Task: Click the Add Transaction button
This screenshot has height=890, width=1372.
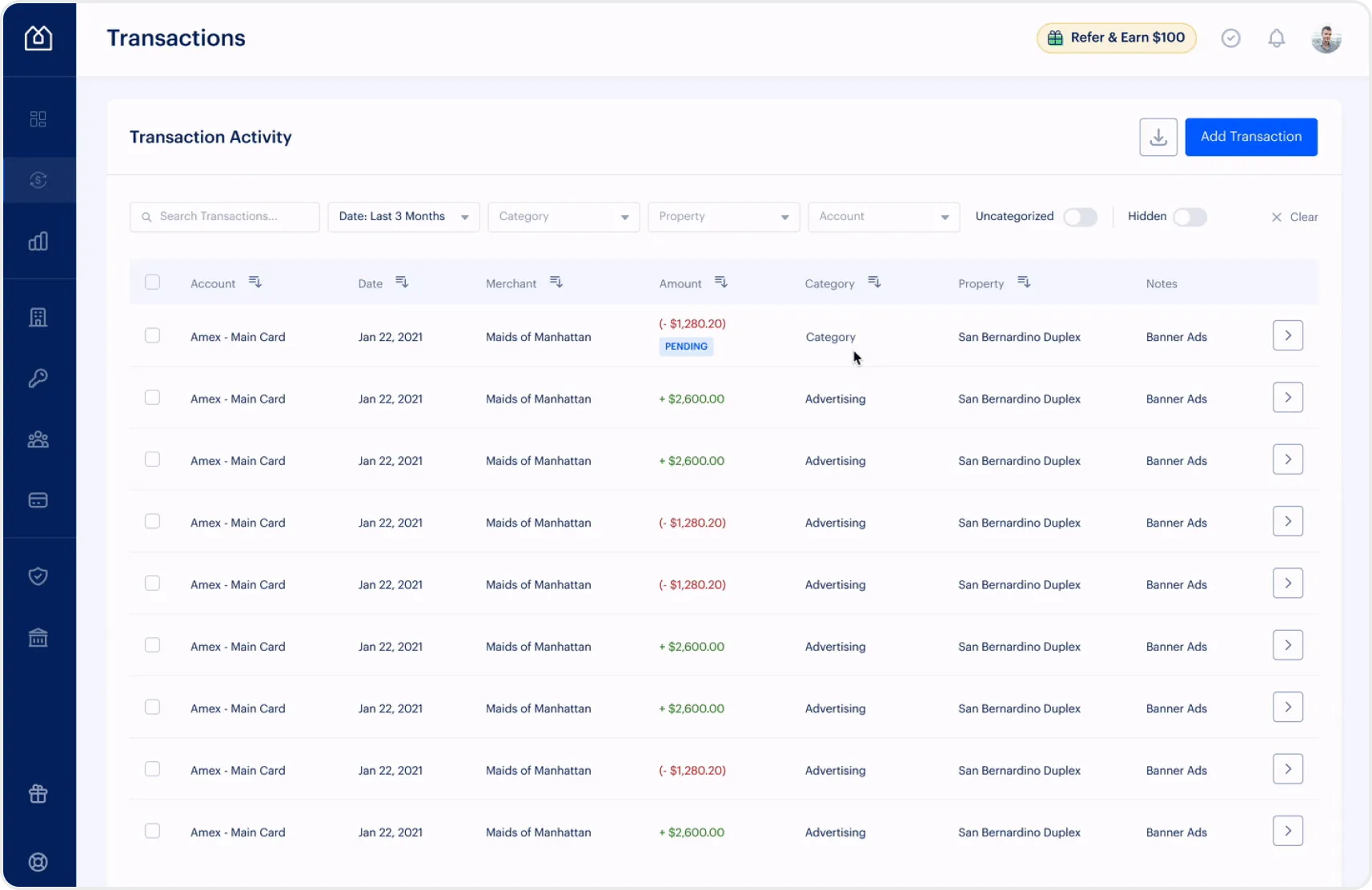Action: point(1251,137)
